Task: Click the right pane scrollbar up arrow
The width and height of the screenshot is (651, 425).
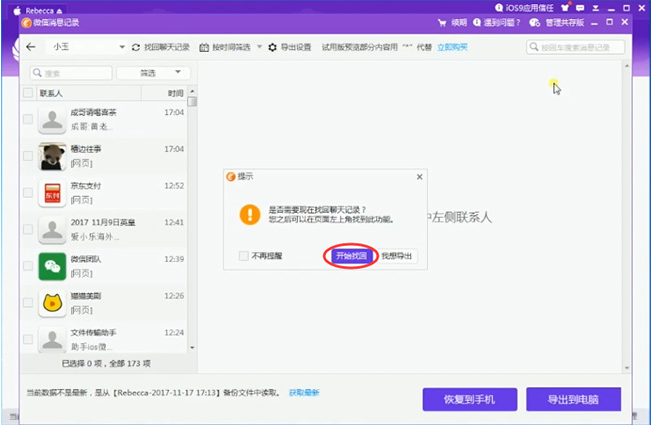Action: tap(627, 66)
